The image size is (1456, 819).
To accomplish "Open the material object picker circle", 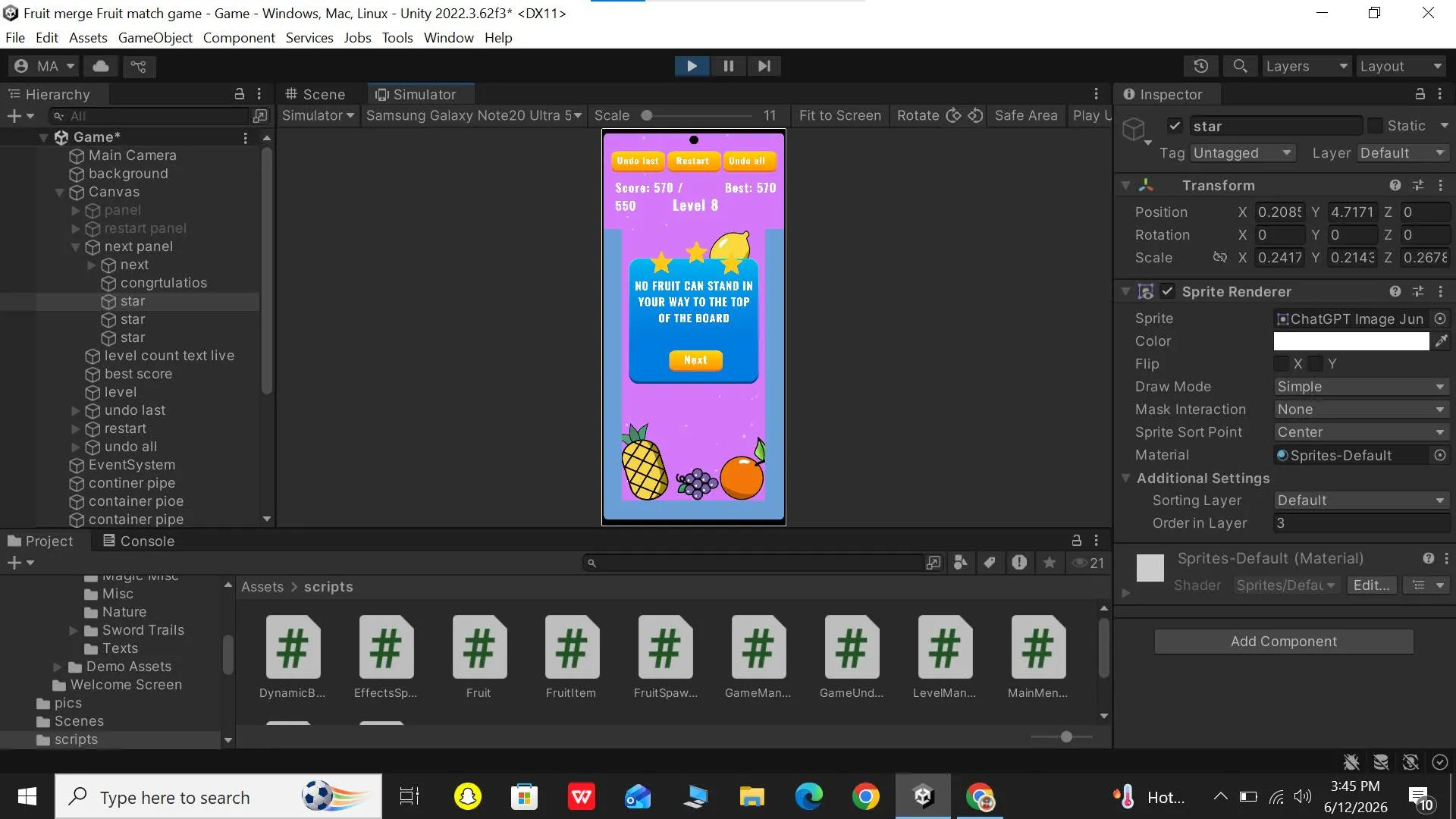I will [x=1440, y=455].
